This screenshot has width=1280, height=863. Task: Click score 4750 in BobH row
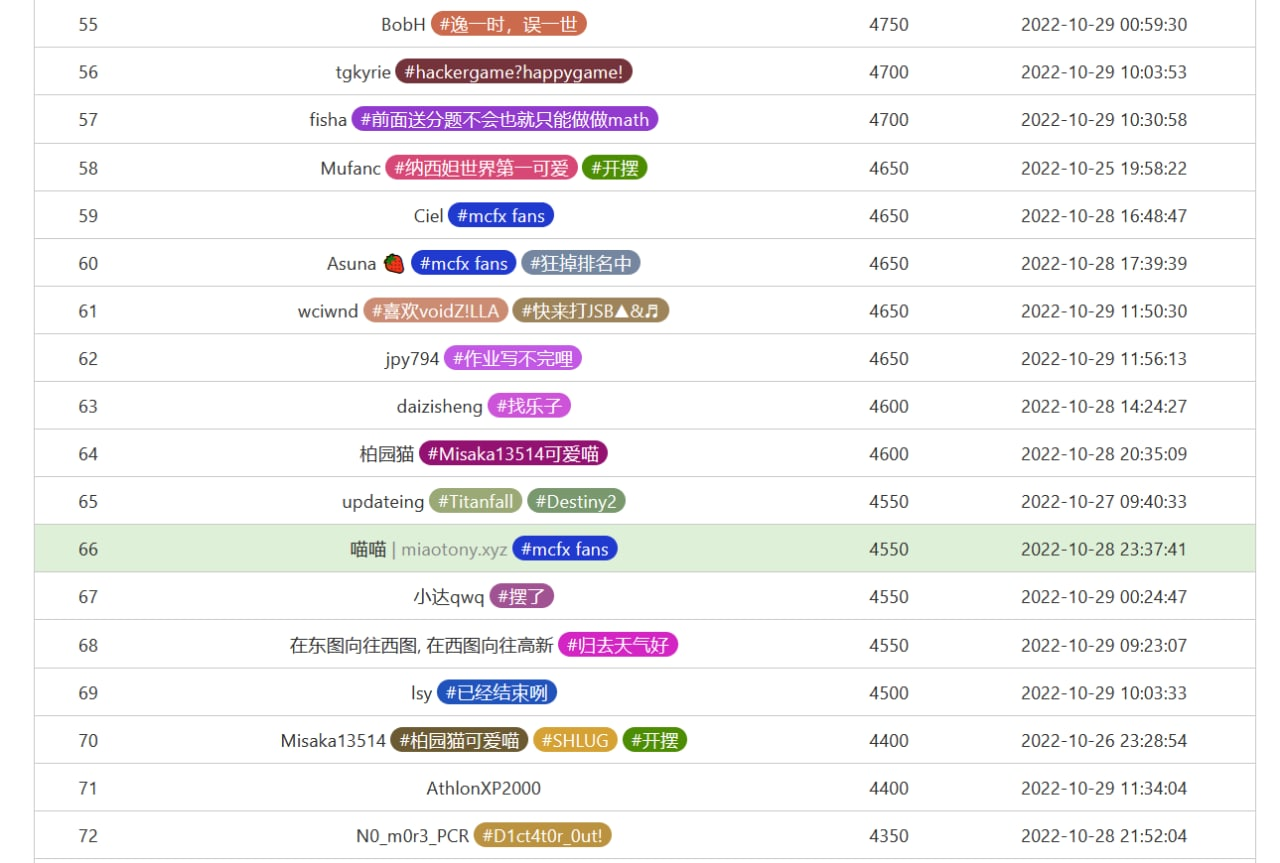pyautogui.click(x=889, y=25)
